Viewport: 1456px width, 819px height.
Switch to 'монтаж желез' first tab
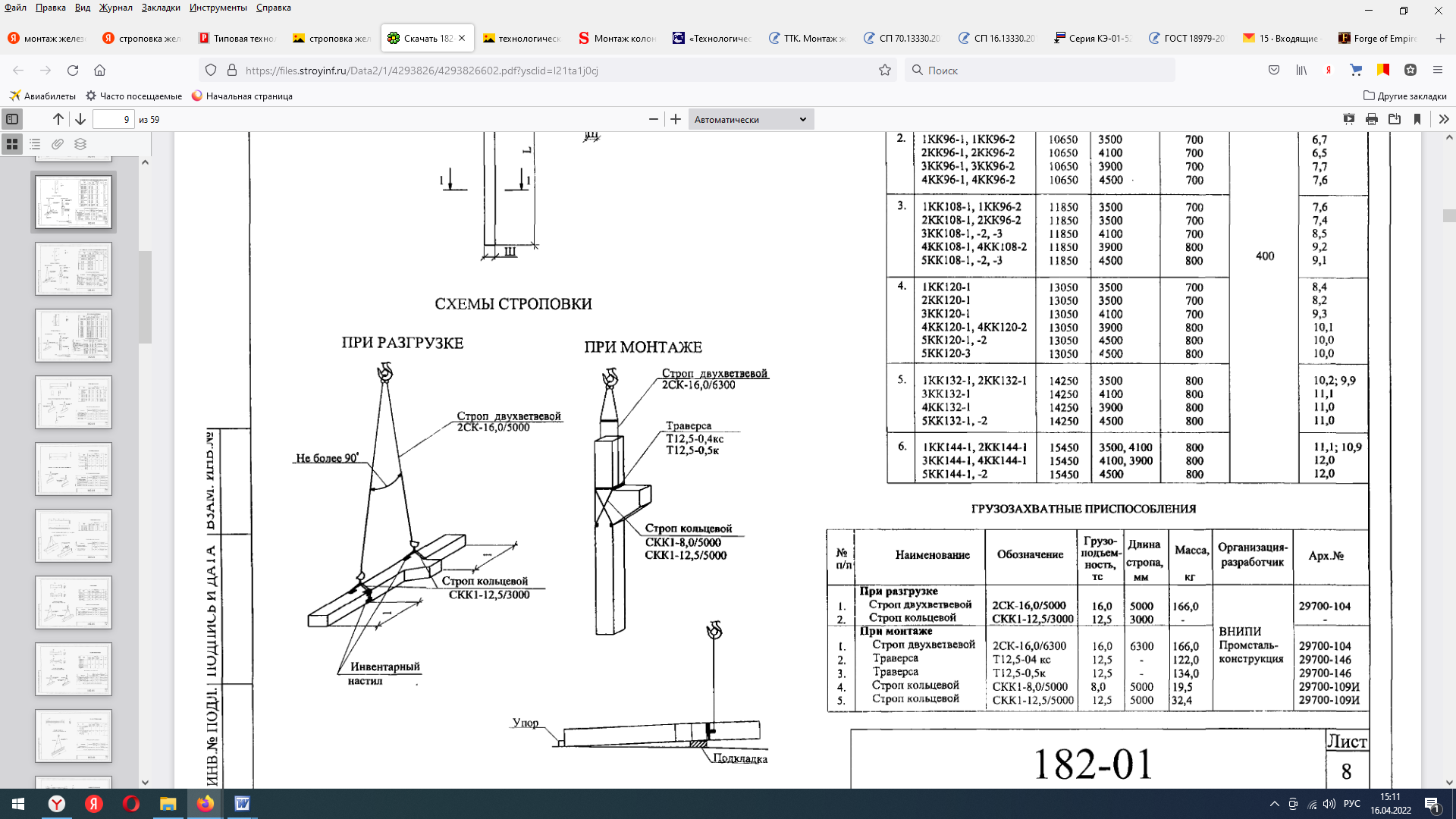[x=47, y=38]
